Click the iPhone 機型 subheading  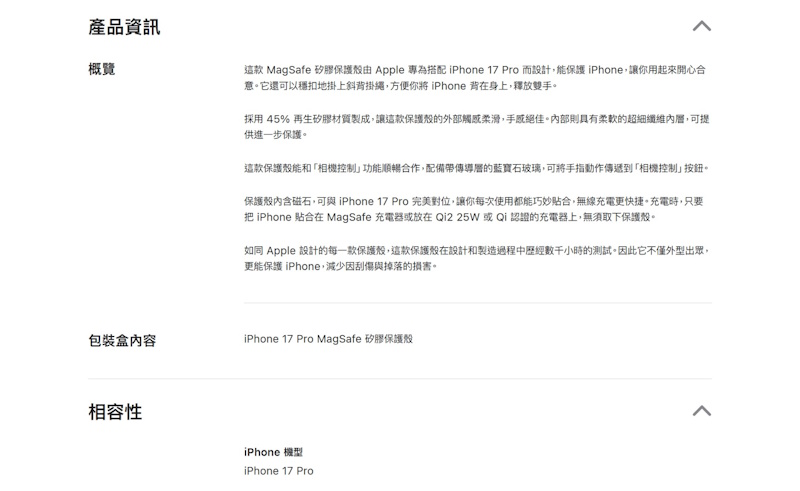pos(273,452)
